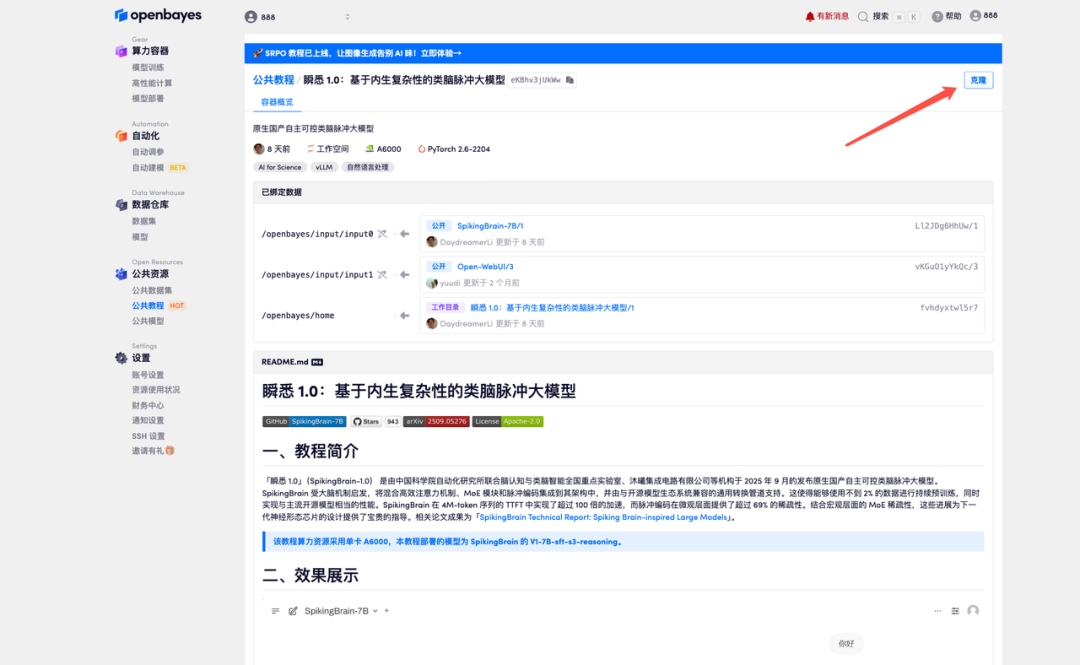Screen dimensions: 1080x665
Task: Toggle the demo chat sidebar menu icon
Action: click(275, 611)
